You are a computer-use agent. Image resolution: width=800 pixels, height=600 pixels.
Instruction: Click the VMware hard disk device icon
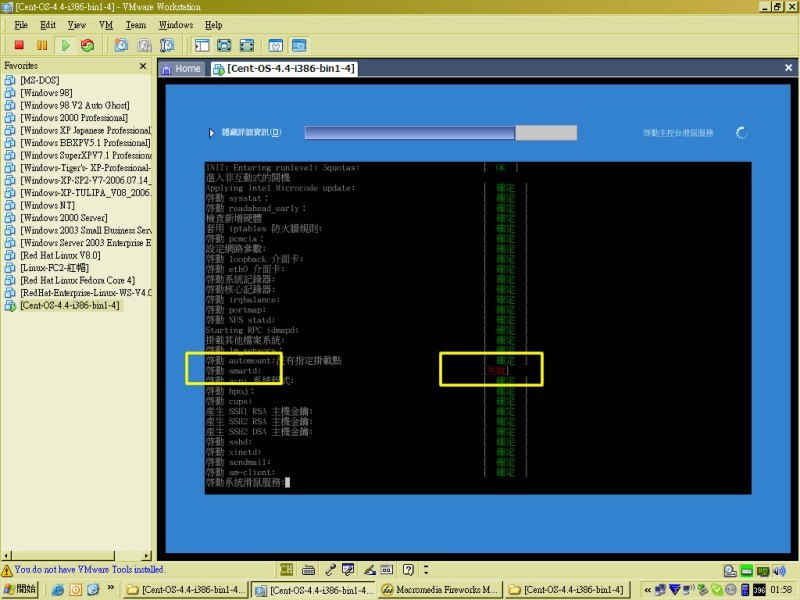click(731, 571)
